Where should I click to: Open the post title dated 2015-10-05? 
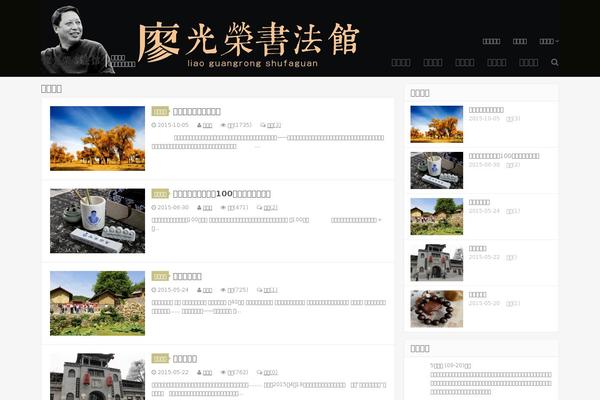(197, 111)
